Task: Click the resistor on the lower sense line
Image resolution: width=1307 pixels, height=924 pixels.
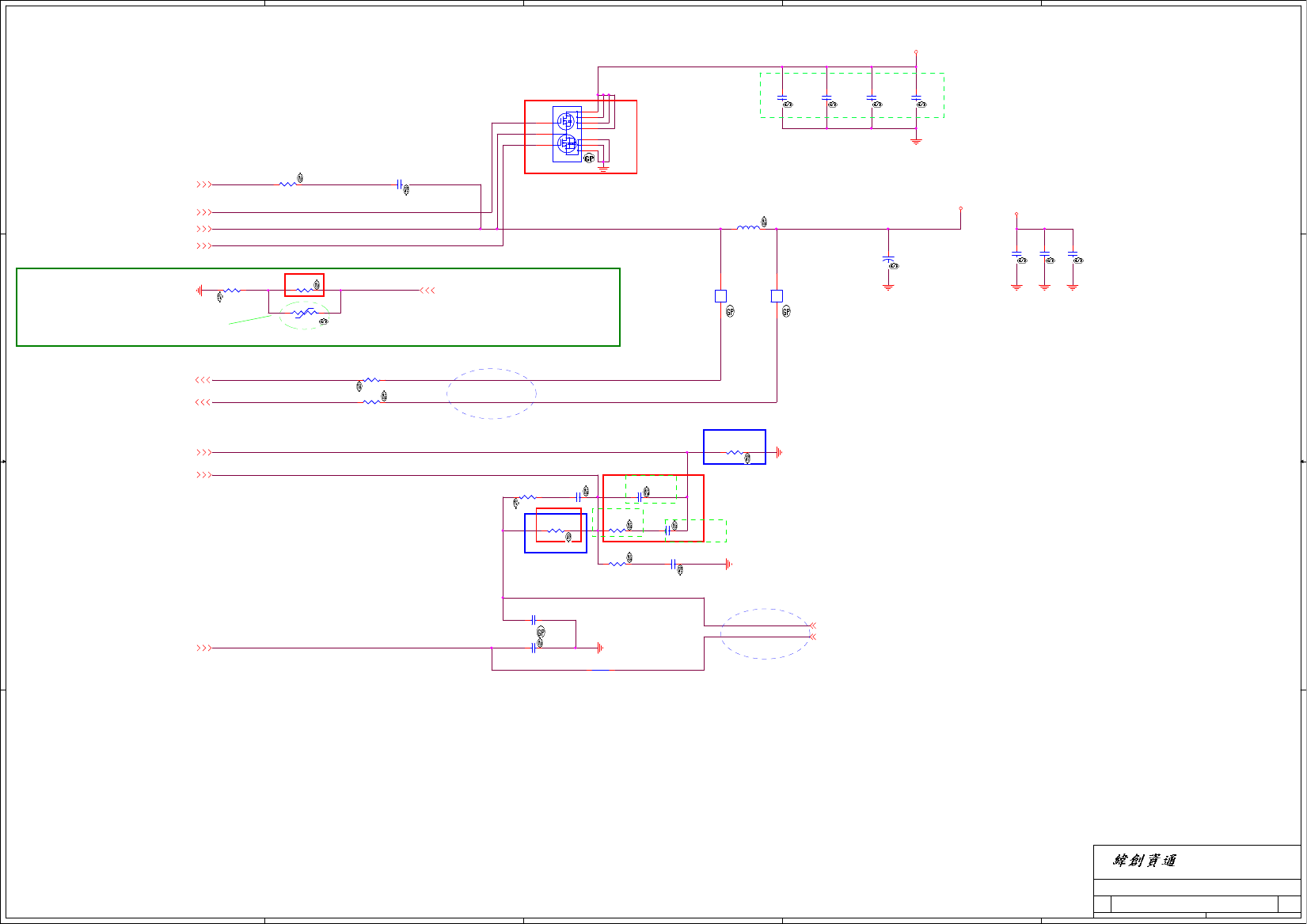Action: tap(370, 402)
